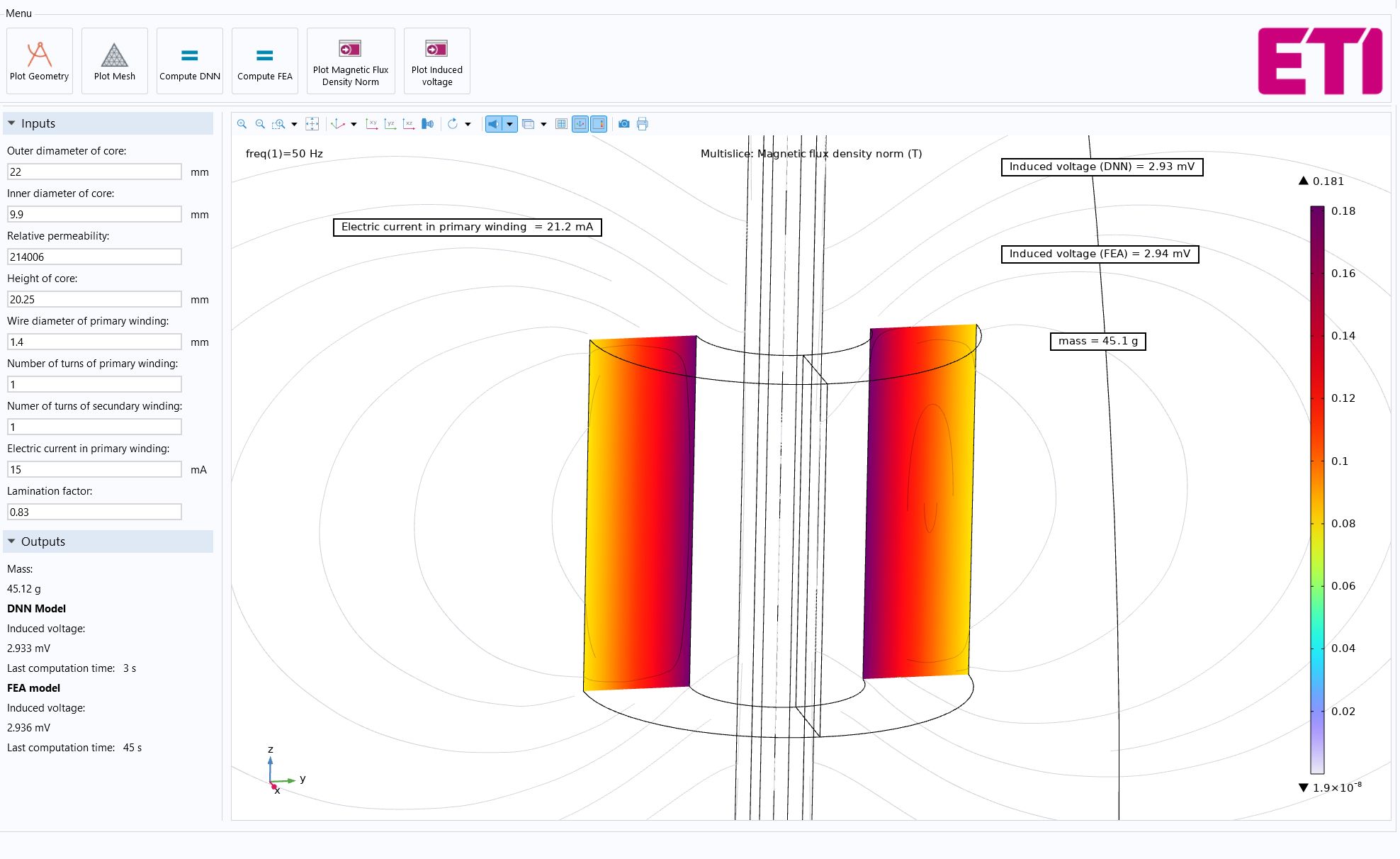Image resolution: width=1400 pixels, height=859 pixels.
Task: Run Compute DNN
Action: (x=189, y=61)
